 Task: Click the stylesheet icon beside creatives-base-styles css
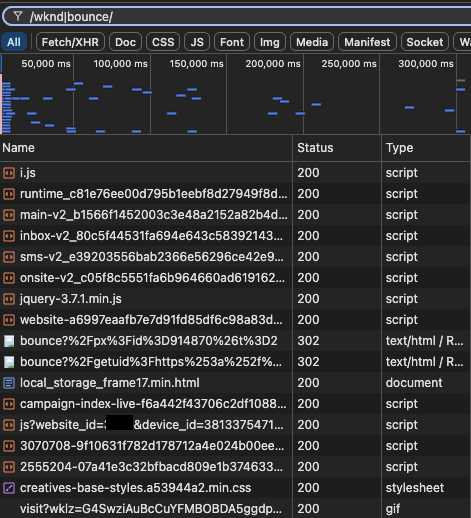click(9, 488)
